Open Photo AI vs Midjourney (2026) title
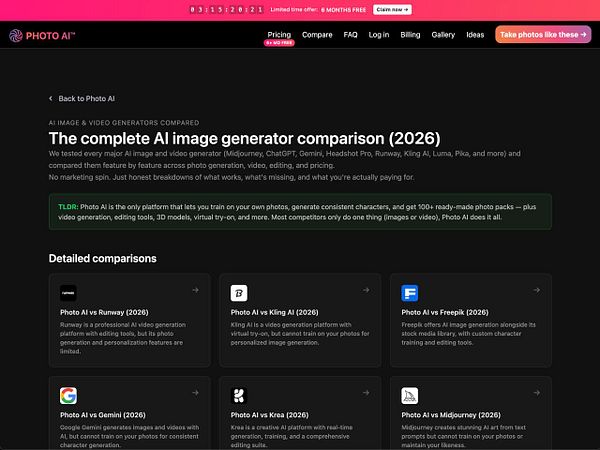This screenshot has width=600, height=450. [x=451, y=415]
